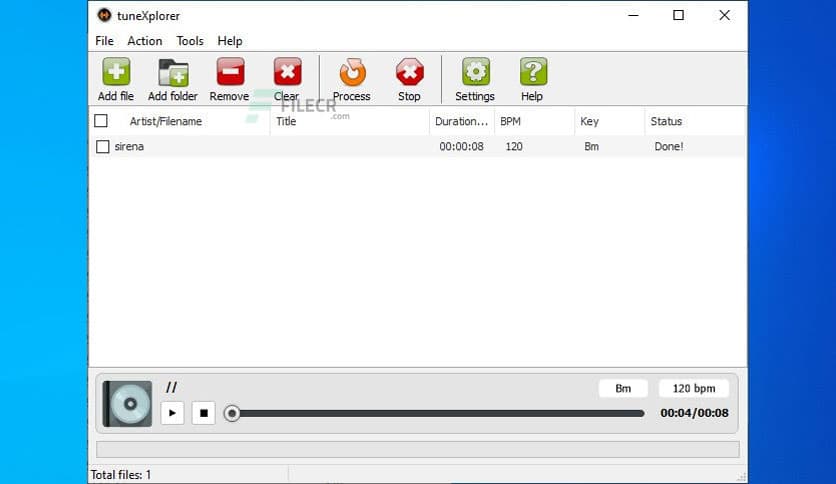Close the tuneXplorer window

point(724,15)
